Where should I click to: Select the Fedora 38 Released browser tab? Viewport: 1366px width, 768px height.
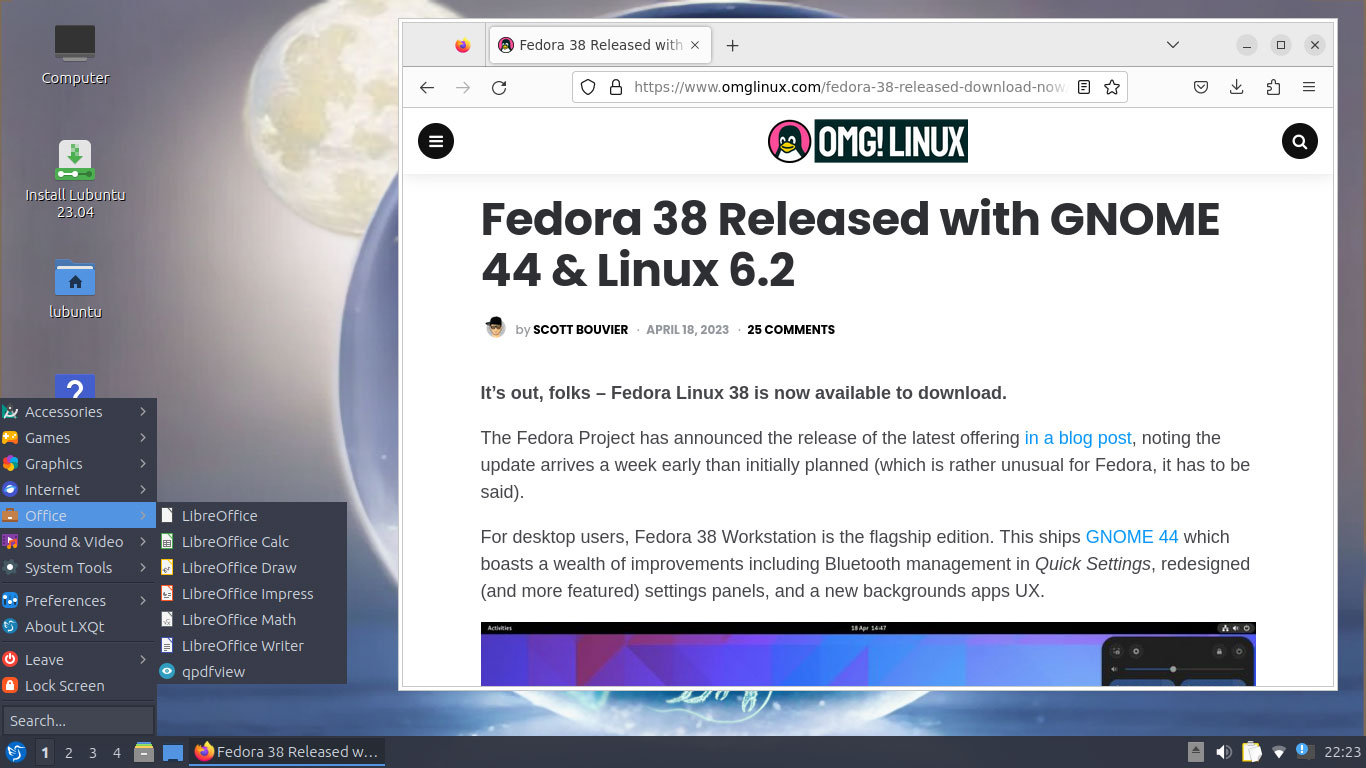[600, 45]
